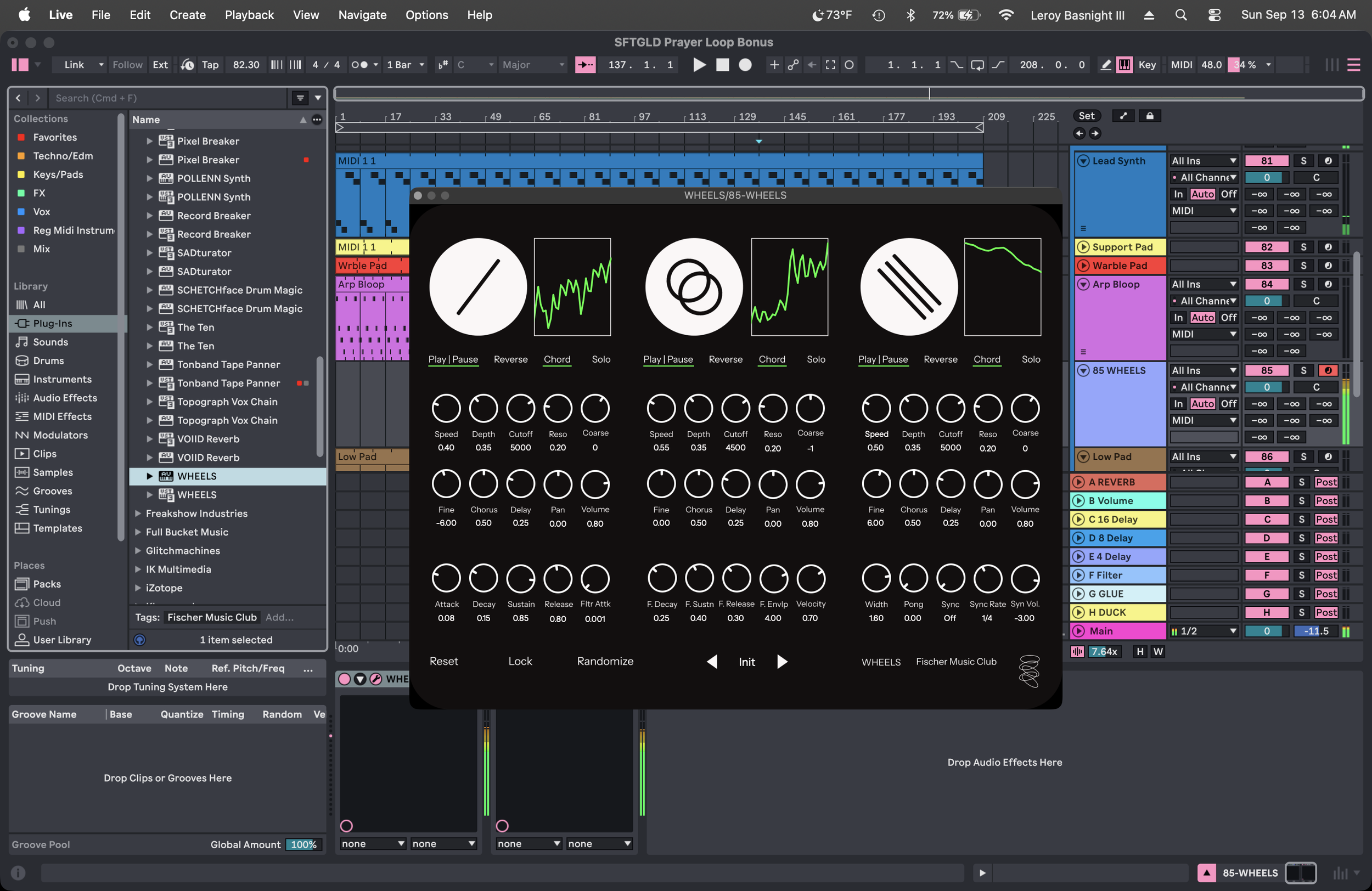Click the Capture MIDI icon
This screenshot has width=1372, height=891.
830,65
